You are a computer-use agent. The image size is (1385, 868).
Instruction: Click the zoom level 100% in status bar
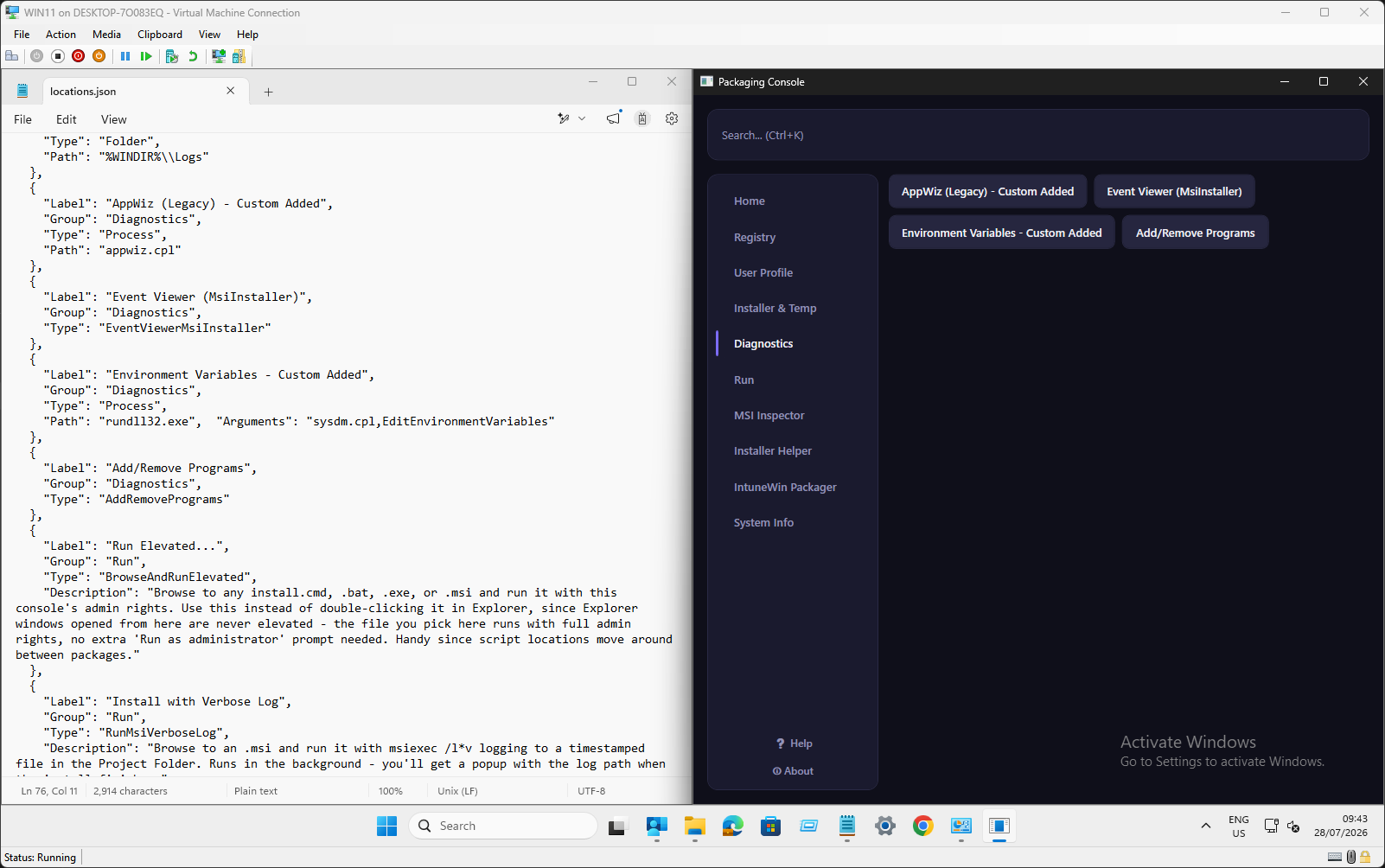391,791
